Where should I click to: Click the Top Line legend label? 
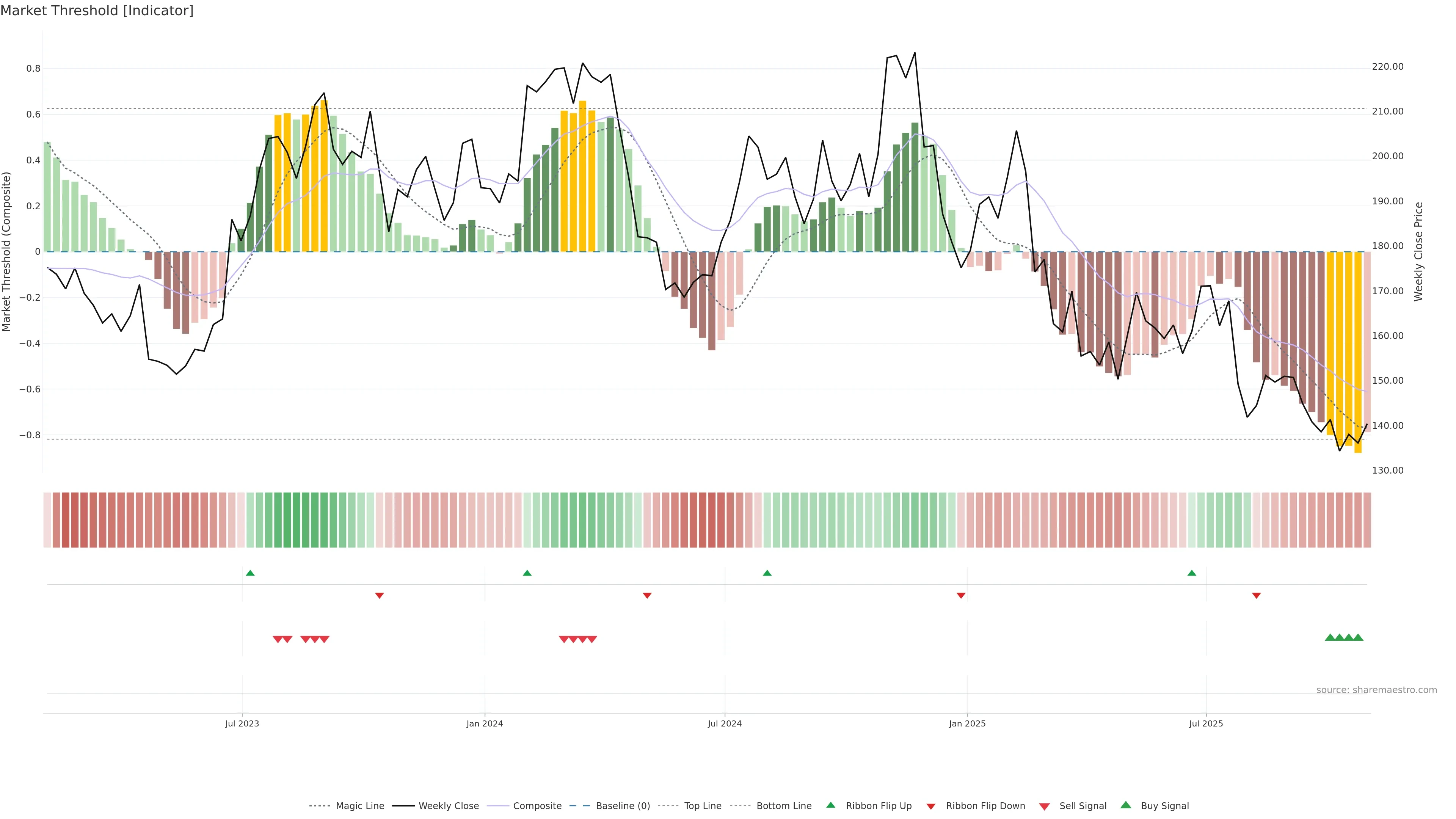(x=703, y=806)
